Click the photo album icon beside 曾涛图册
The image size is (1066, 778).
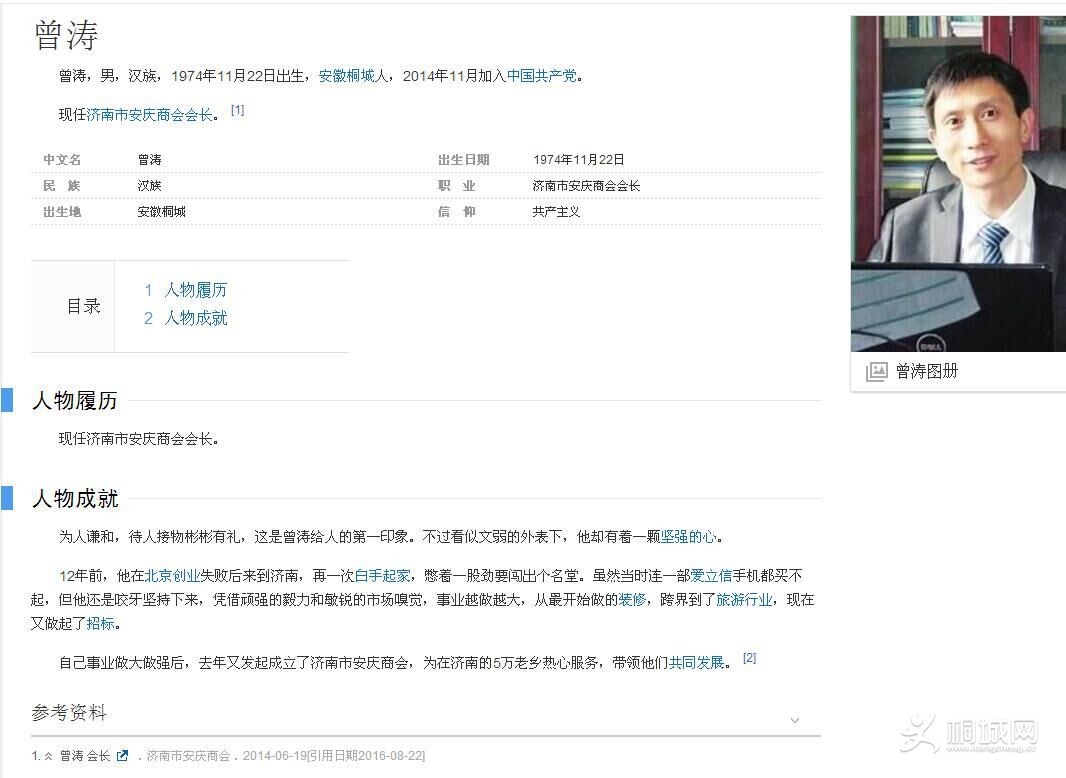(876, 371)
